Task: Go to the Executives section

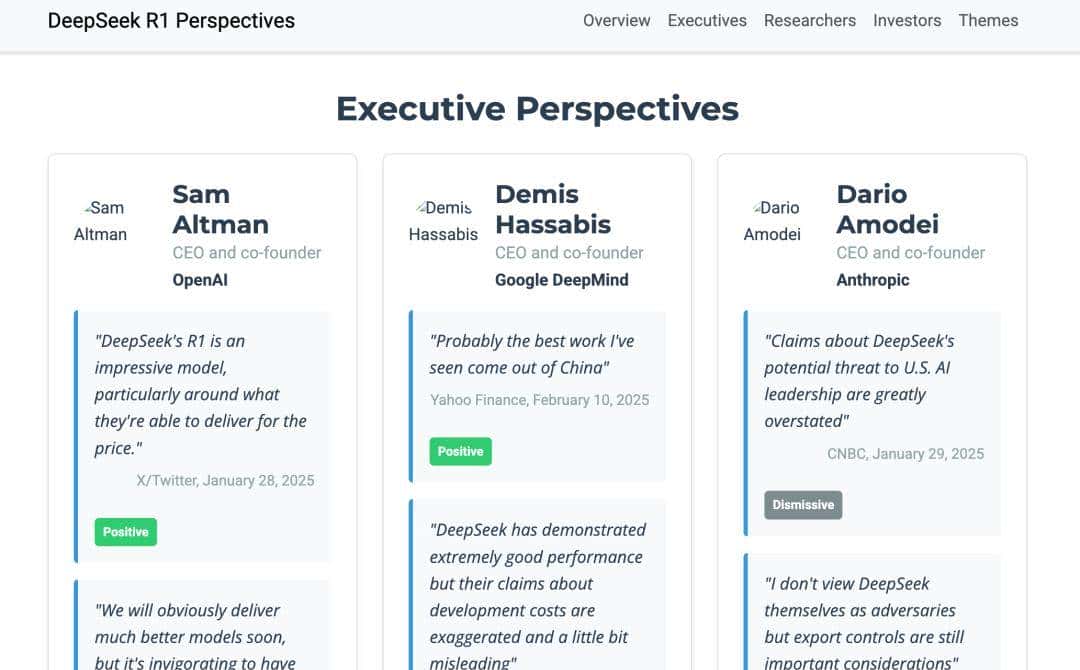Action: coord(707,20)
